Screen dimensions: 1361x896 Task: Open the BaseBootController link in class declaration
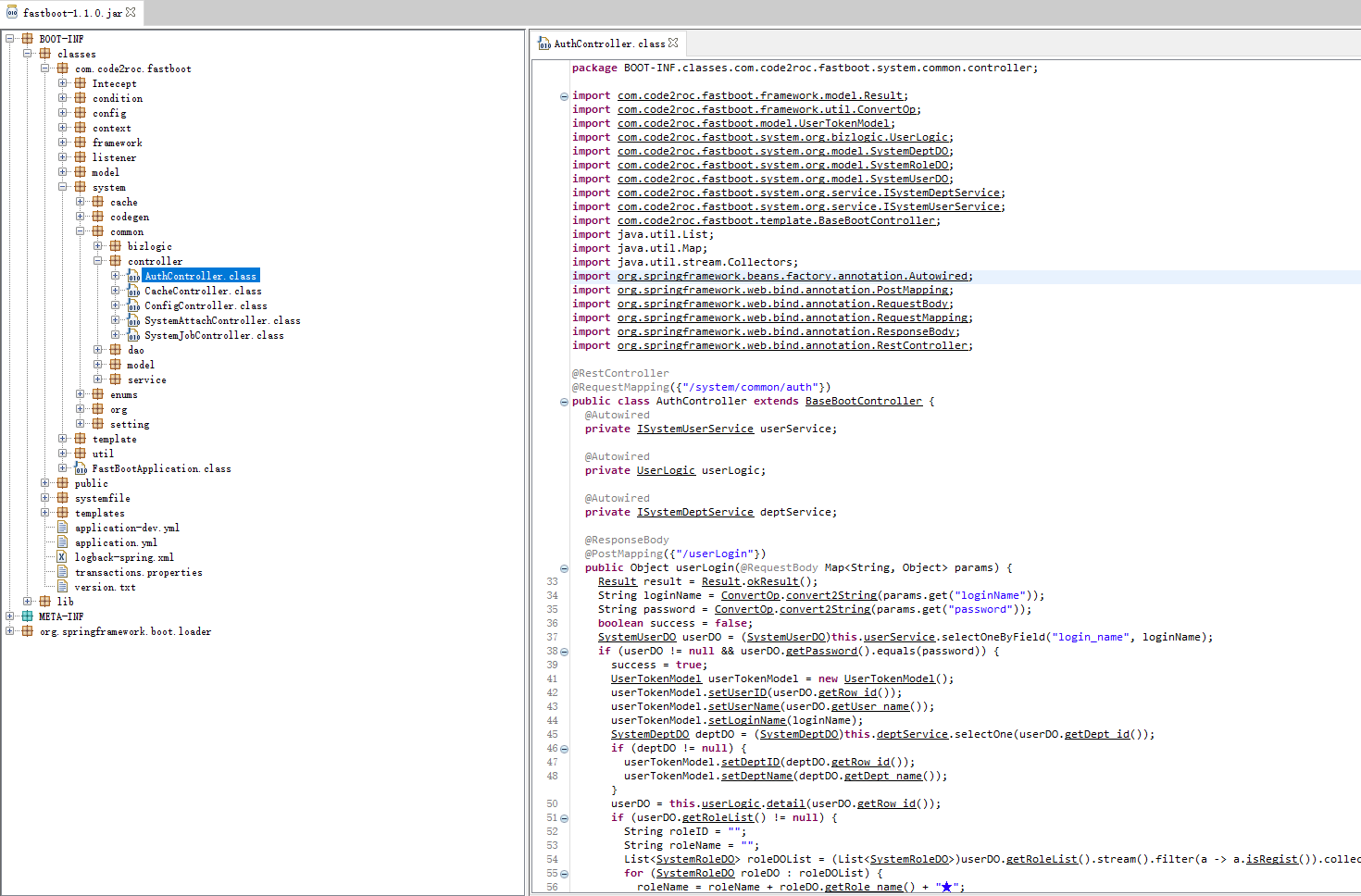pos(864,401)
